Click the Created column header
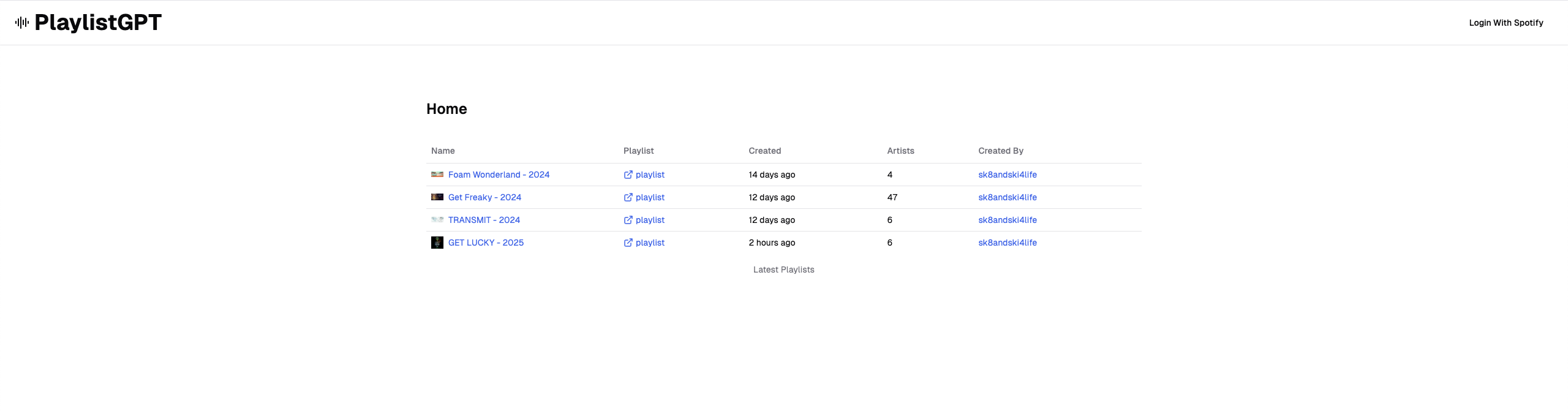 764,151
